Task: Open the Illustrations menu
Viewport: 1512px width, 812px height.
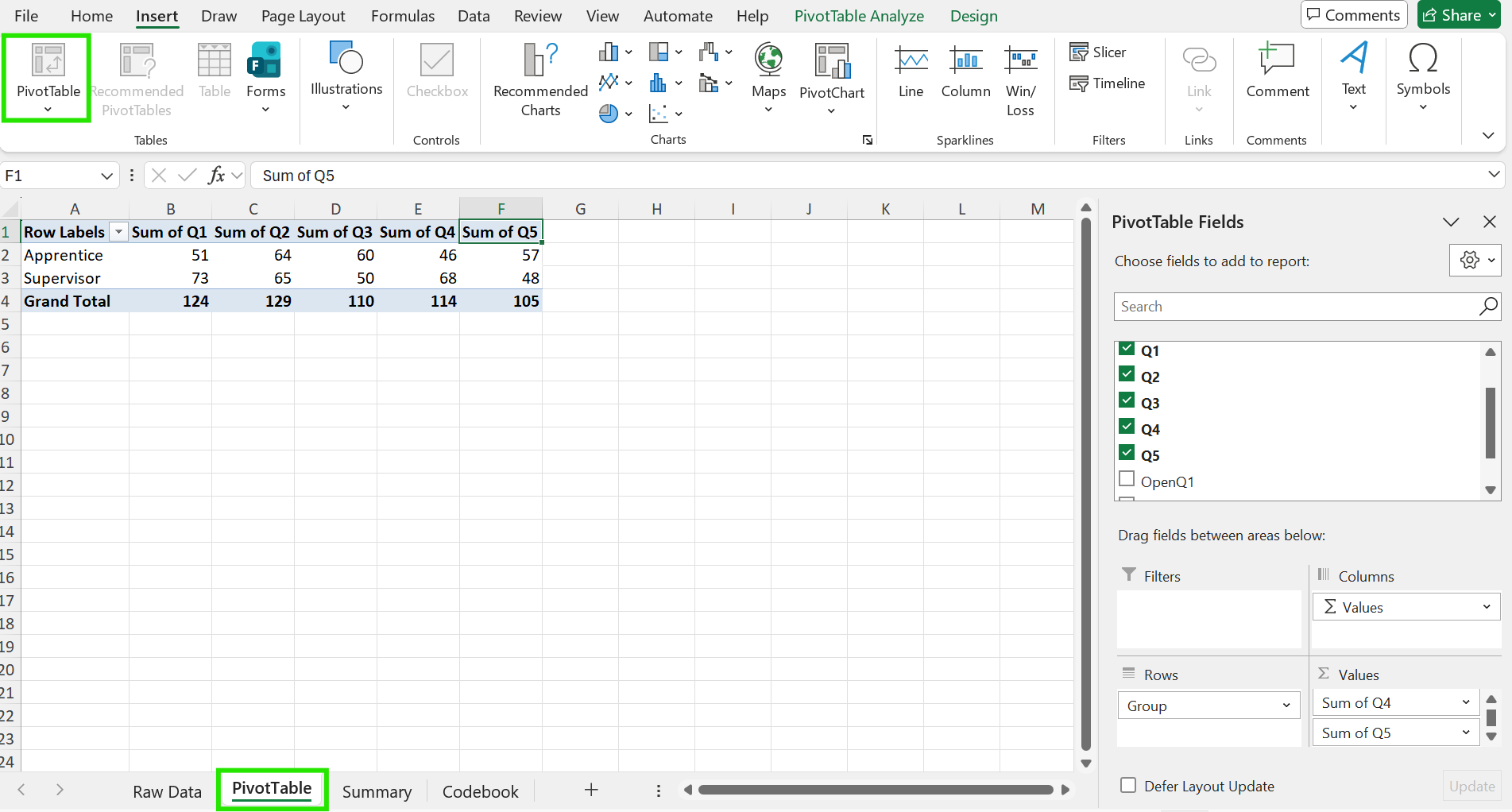Action: pos(346,75)
